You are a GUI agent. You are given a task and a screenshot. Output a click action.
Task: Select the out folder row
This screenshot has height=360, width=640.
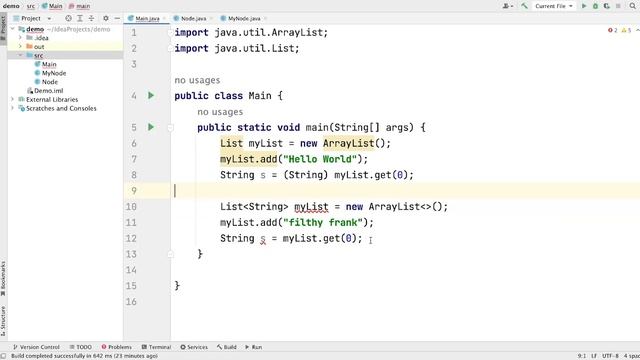(x=65, y=47)
